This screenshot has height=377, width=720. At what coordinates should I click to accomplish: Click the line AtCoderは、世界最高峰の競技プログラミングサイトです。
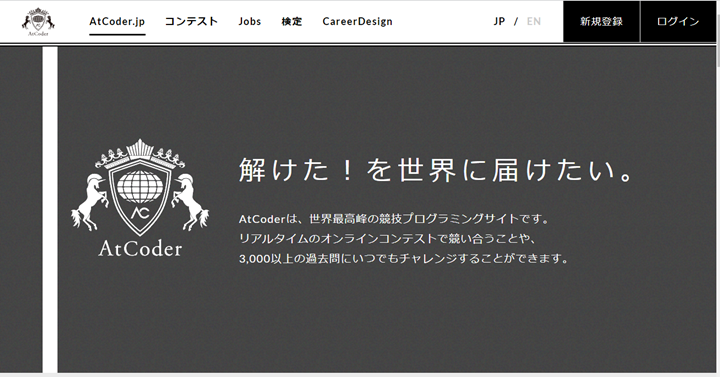394,219
